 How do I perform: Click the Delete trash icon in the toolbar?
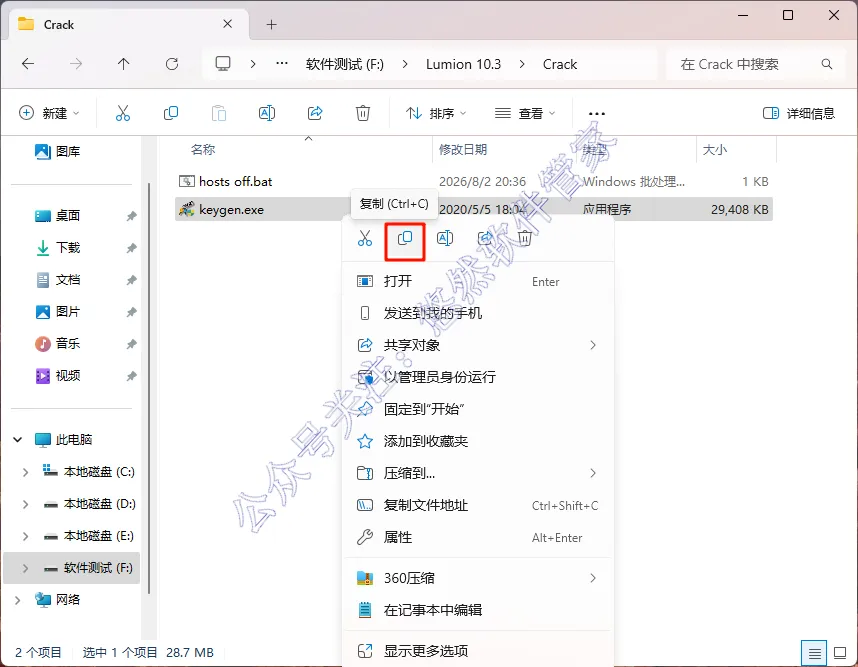tap(363, 113)
